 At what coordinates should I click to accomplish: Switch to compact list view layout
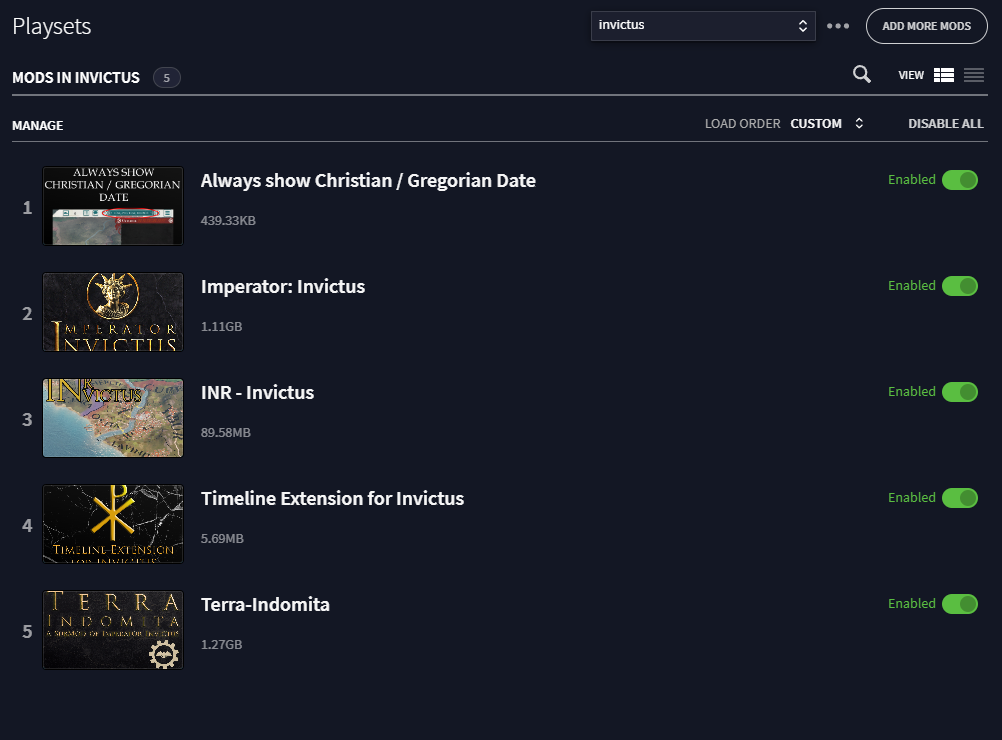click(974, 74)
